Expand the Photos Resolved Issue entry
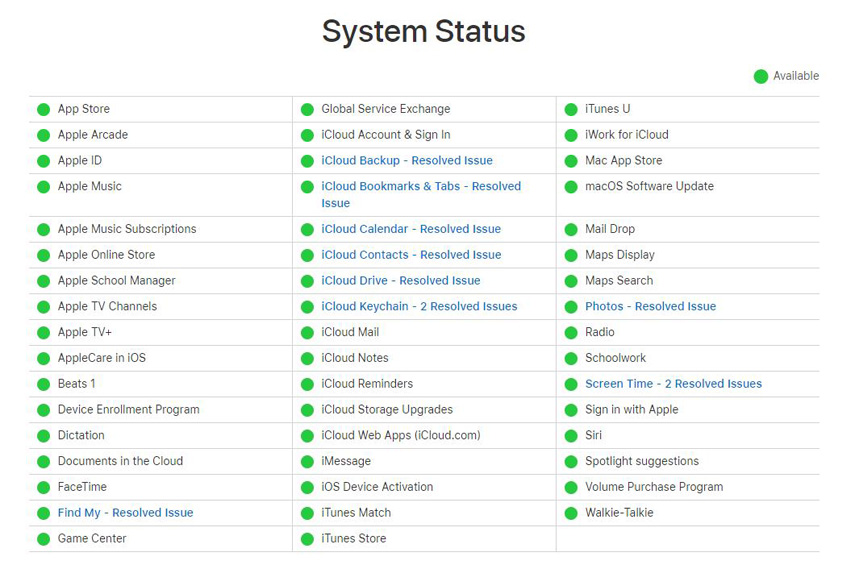 point(650,307)
